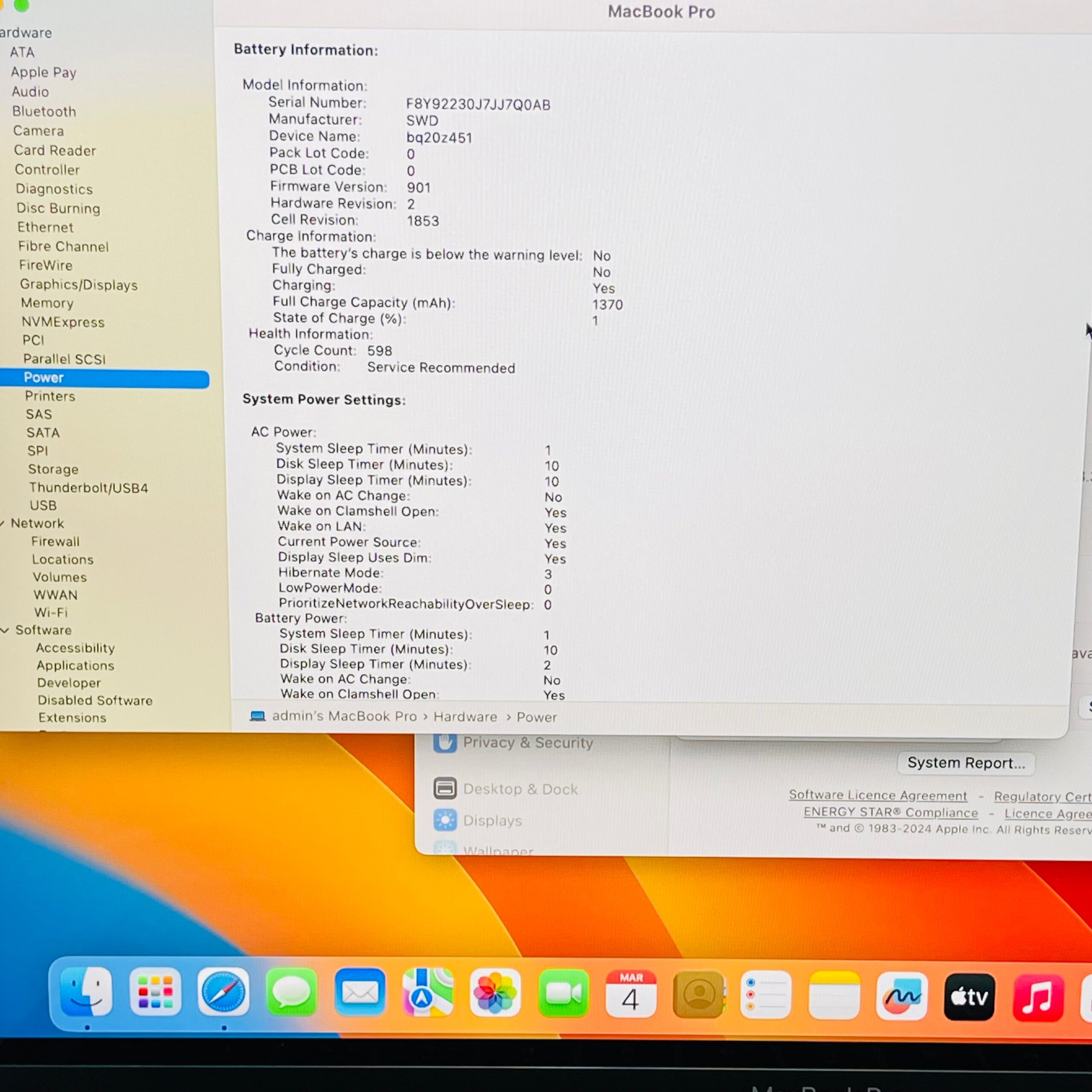Select Bluetooth in sidebar

click(x=44, y=111)
